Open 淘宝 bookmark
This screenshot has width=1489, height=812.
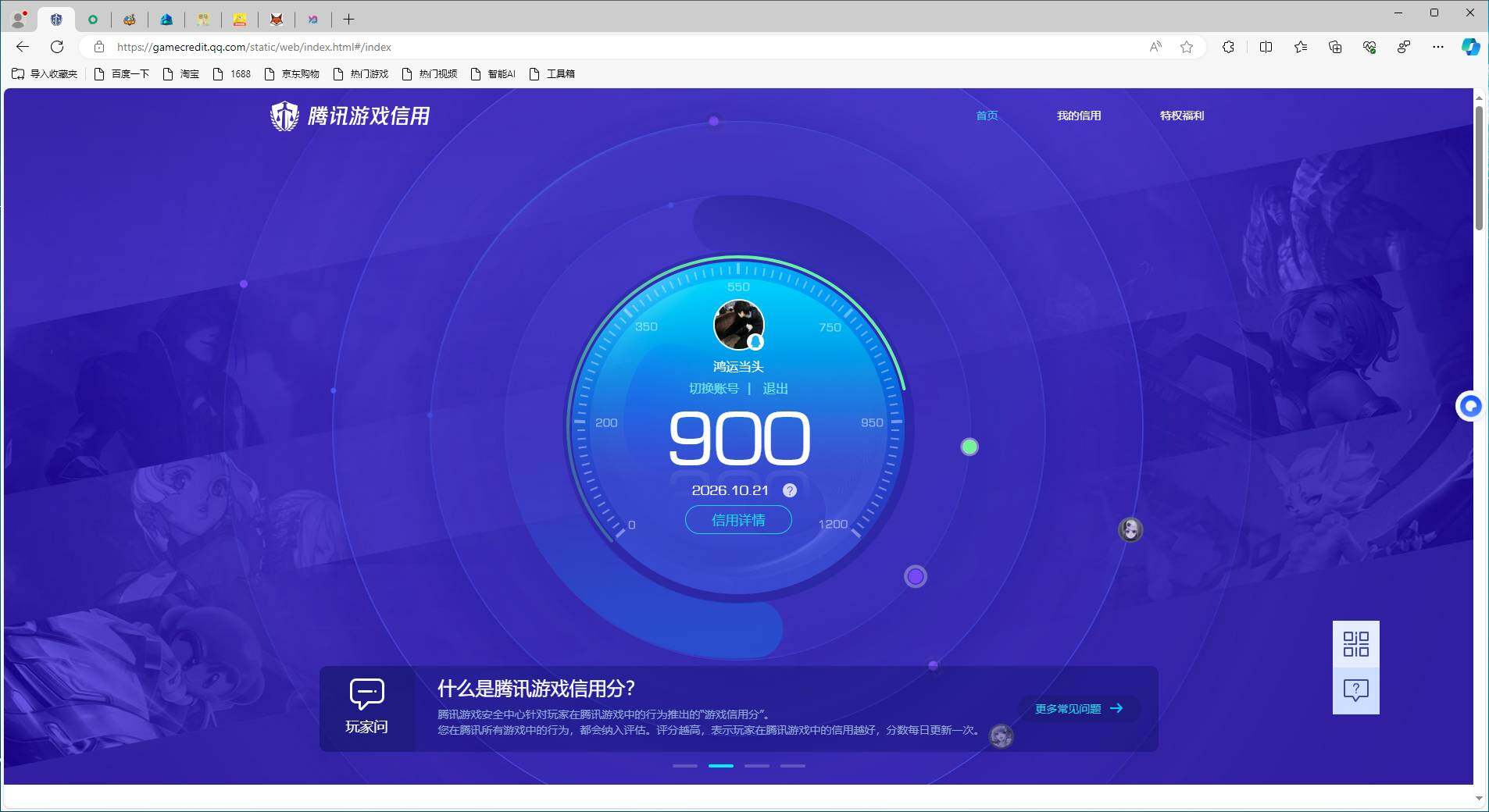point(180,74)
